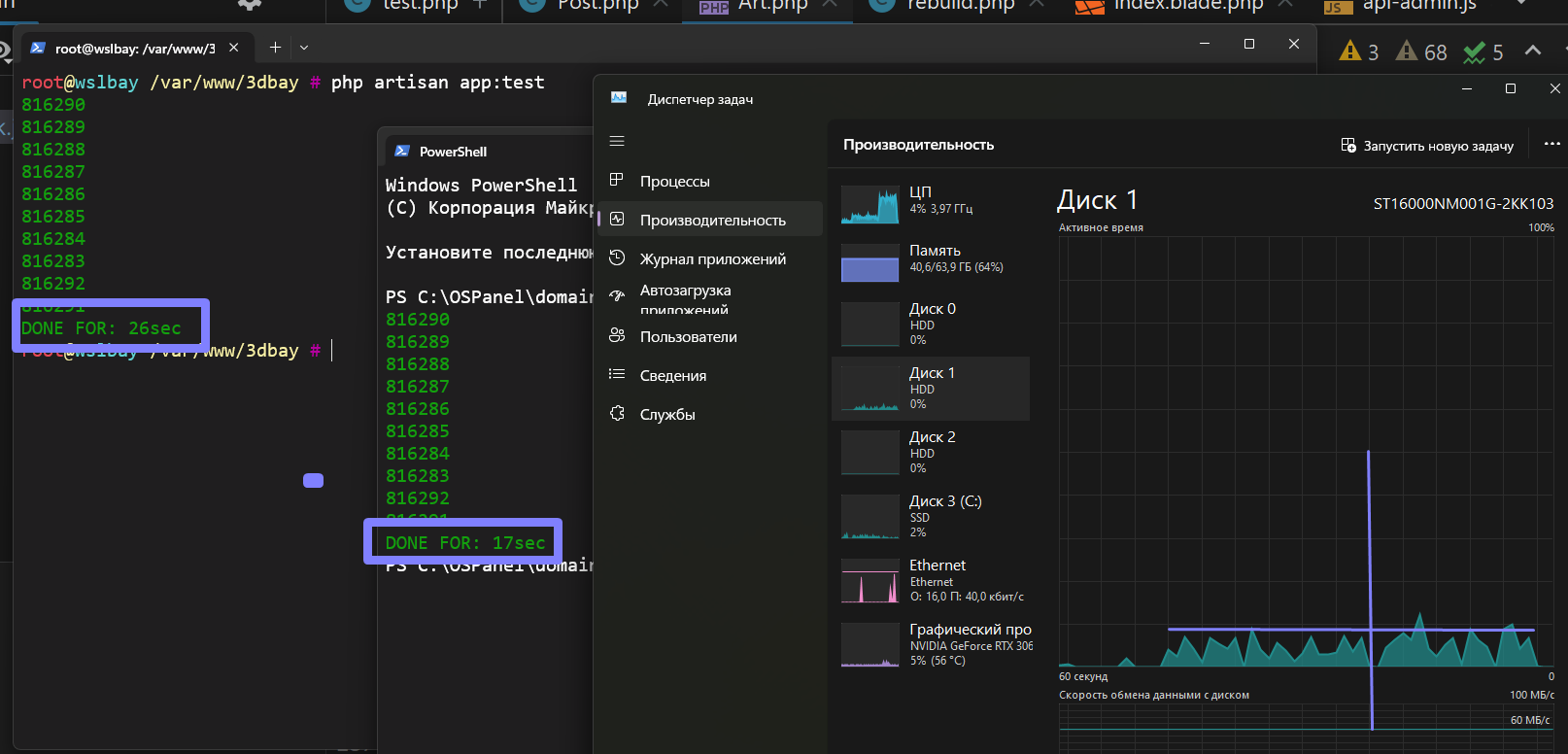
Task: Select the Ethernet performance item
Action: coord(931,580)
